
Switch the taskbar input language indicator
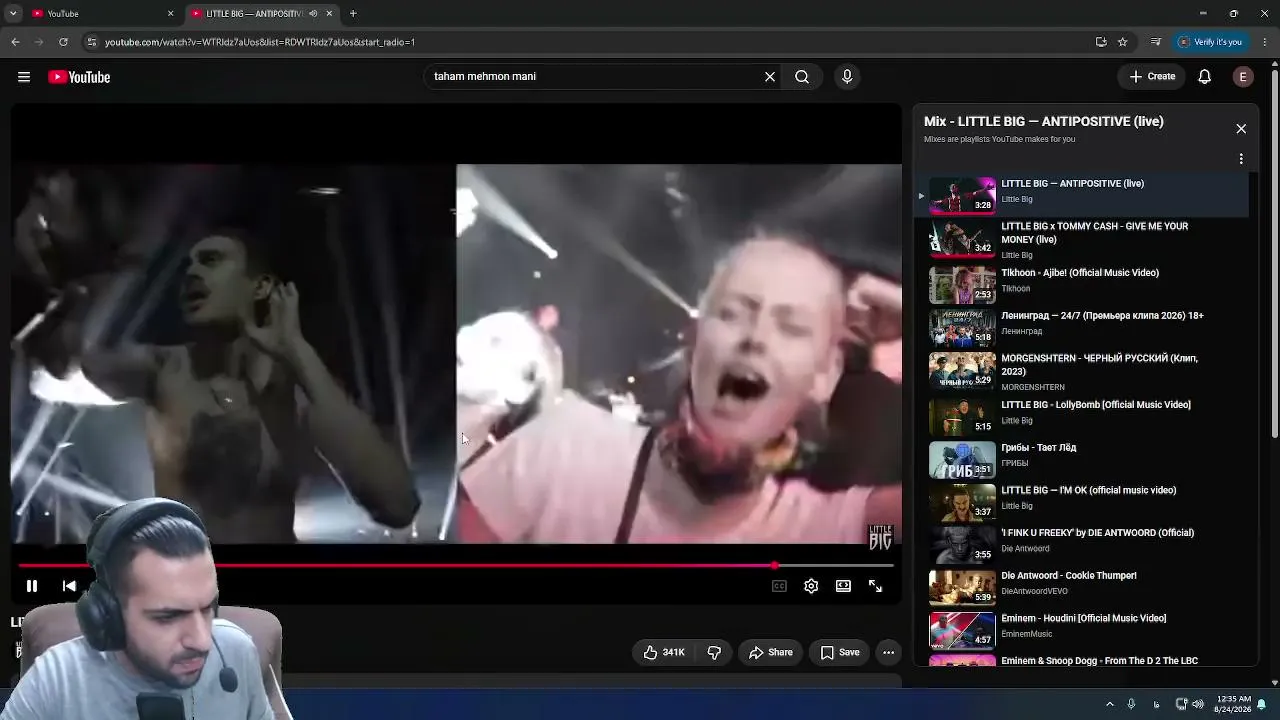tap(1156, 704)
